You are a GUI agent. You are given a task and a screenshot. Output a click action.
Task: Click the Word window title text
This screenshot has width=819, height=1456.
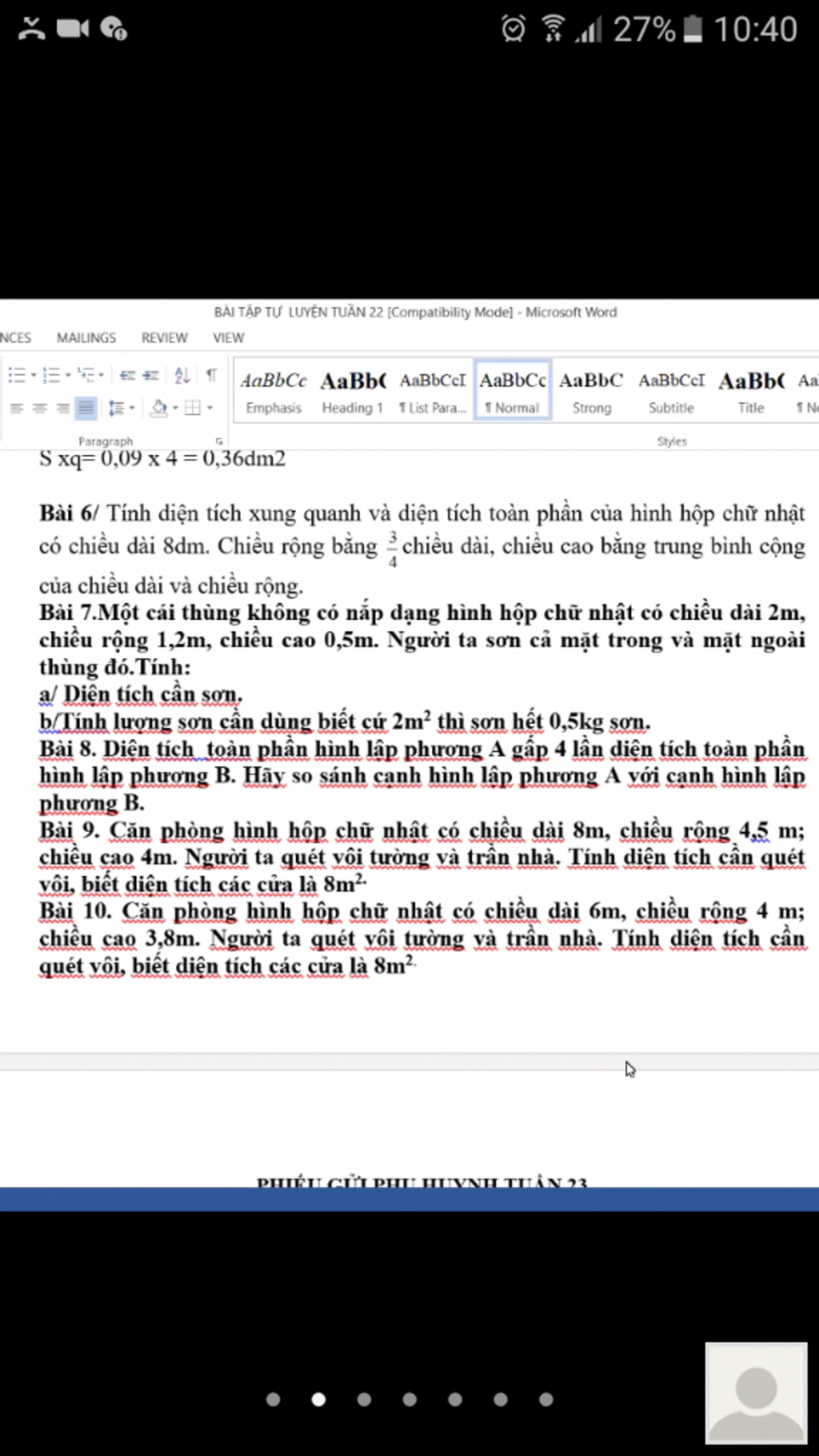click(415, 312)
